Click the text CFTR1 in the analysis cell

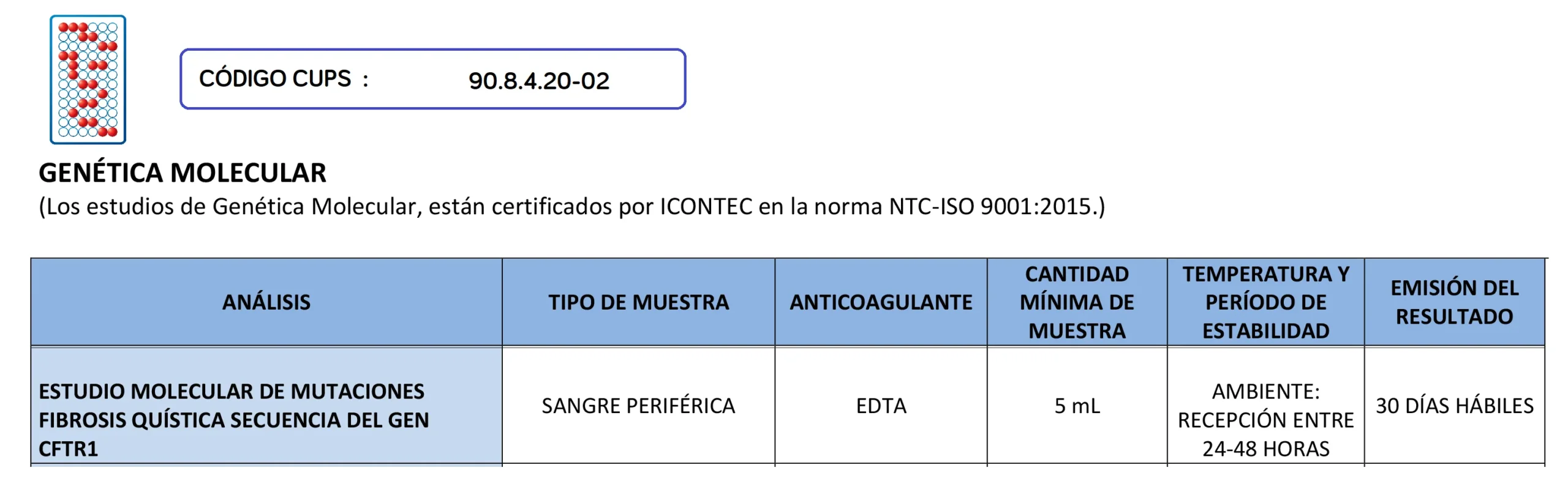click(x=68, y=449)
